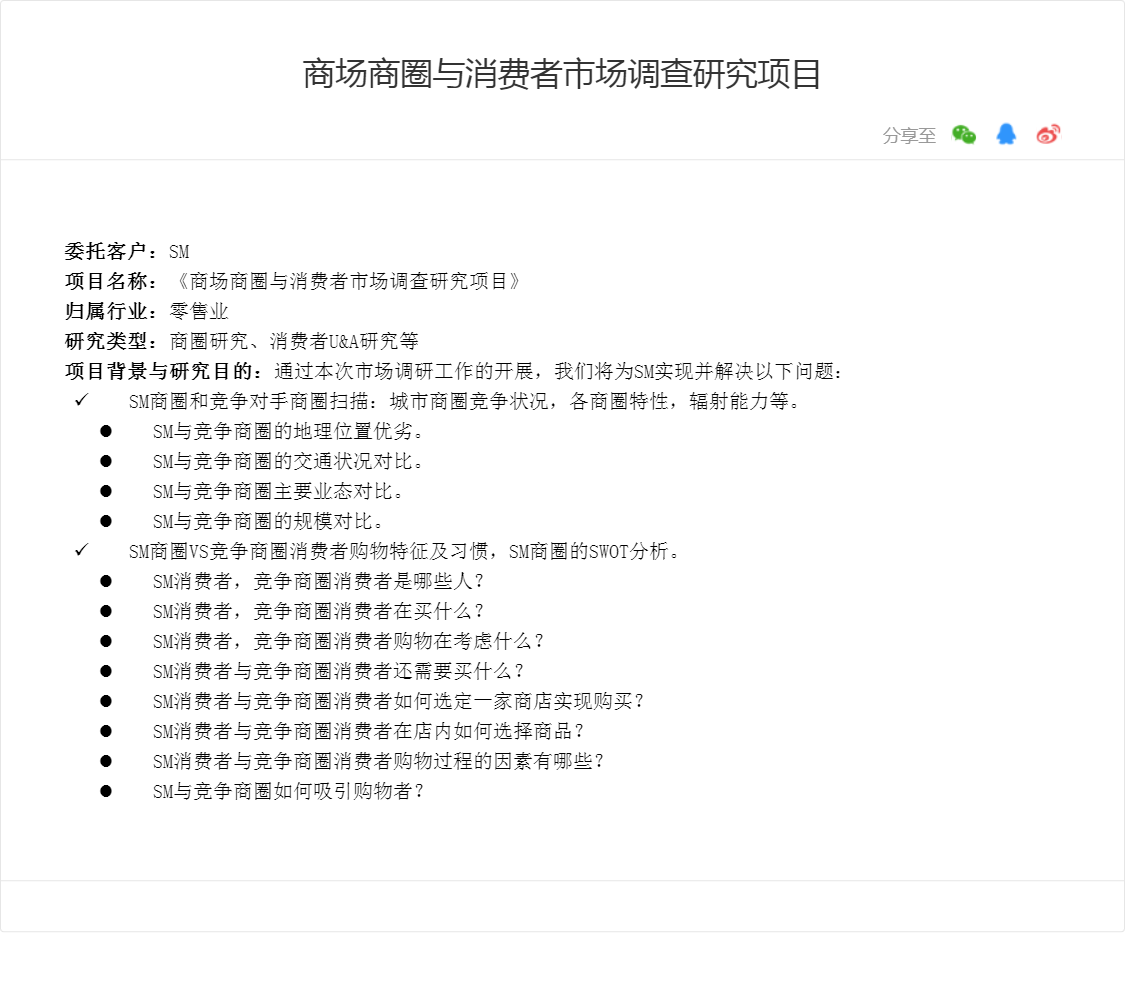Click the bullet SM与竞争商圈主要业态对比
The width and height of the screenshot is (1125, 1000).
click(278, 491)
